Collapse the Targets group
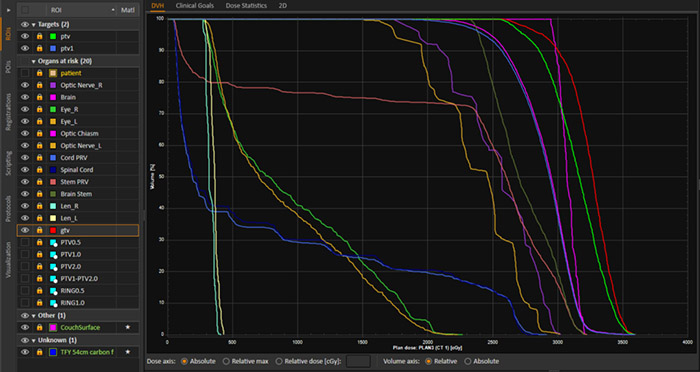 33,25
